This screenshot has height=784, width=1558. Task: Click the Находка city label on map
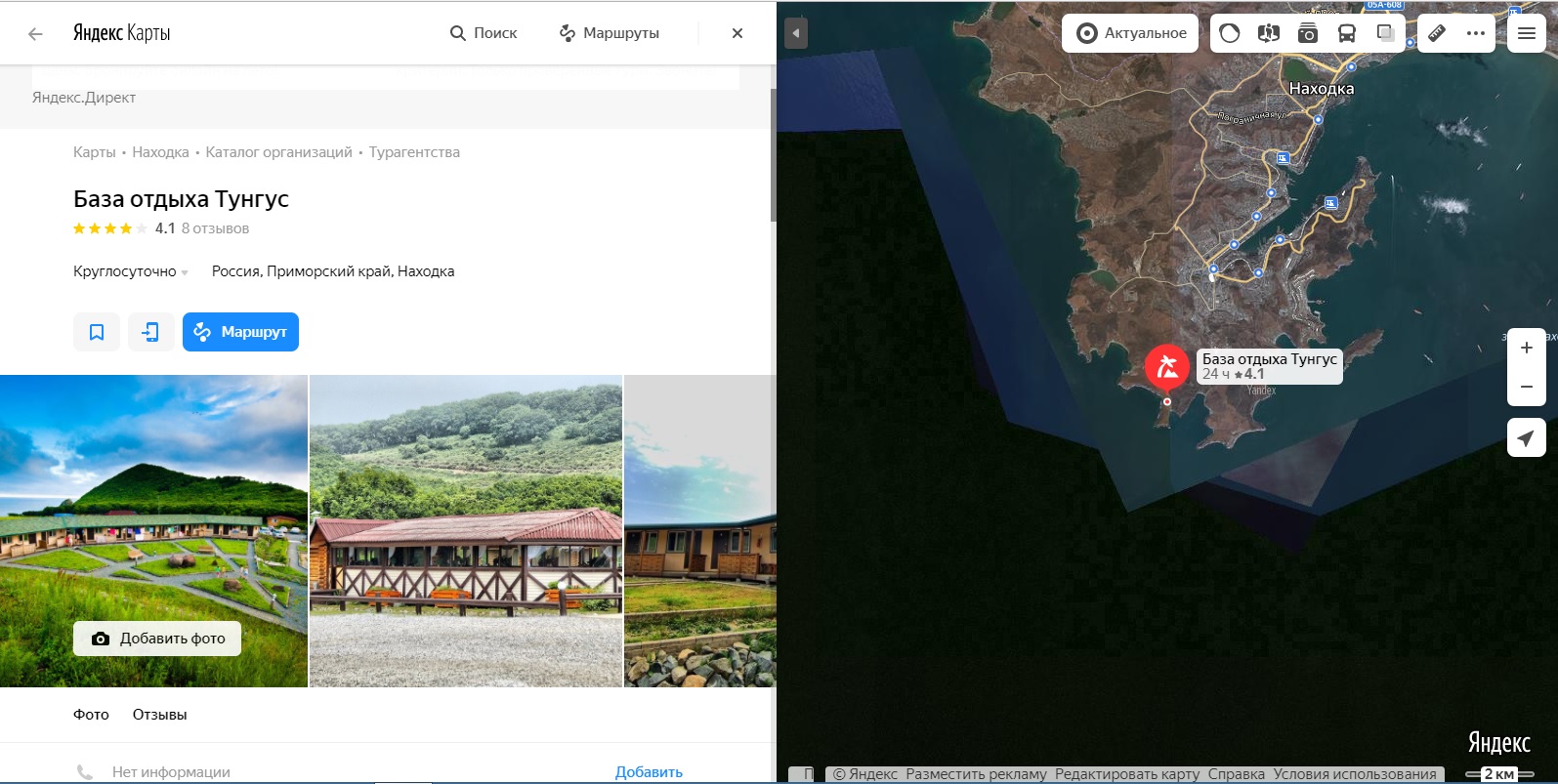(1322, 89)
